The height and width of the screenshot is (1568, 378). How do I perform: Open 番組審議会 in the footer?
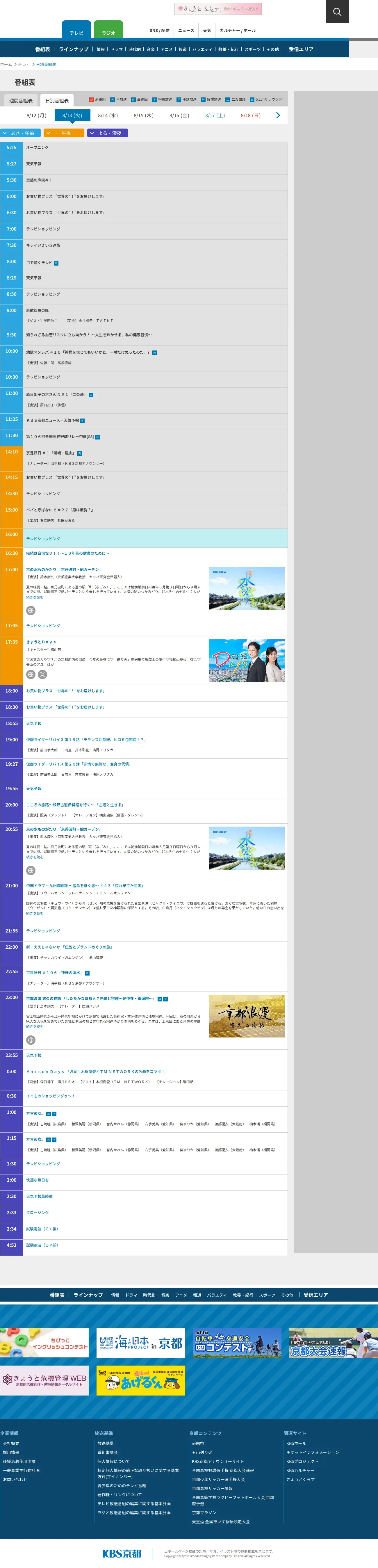(x=108, y=1452)
